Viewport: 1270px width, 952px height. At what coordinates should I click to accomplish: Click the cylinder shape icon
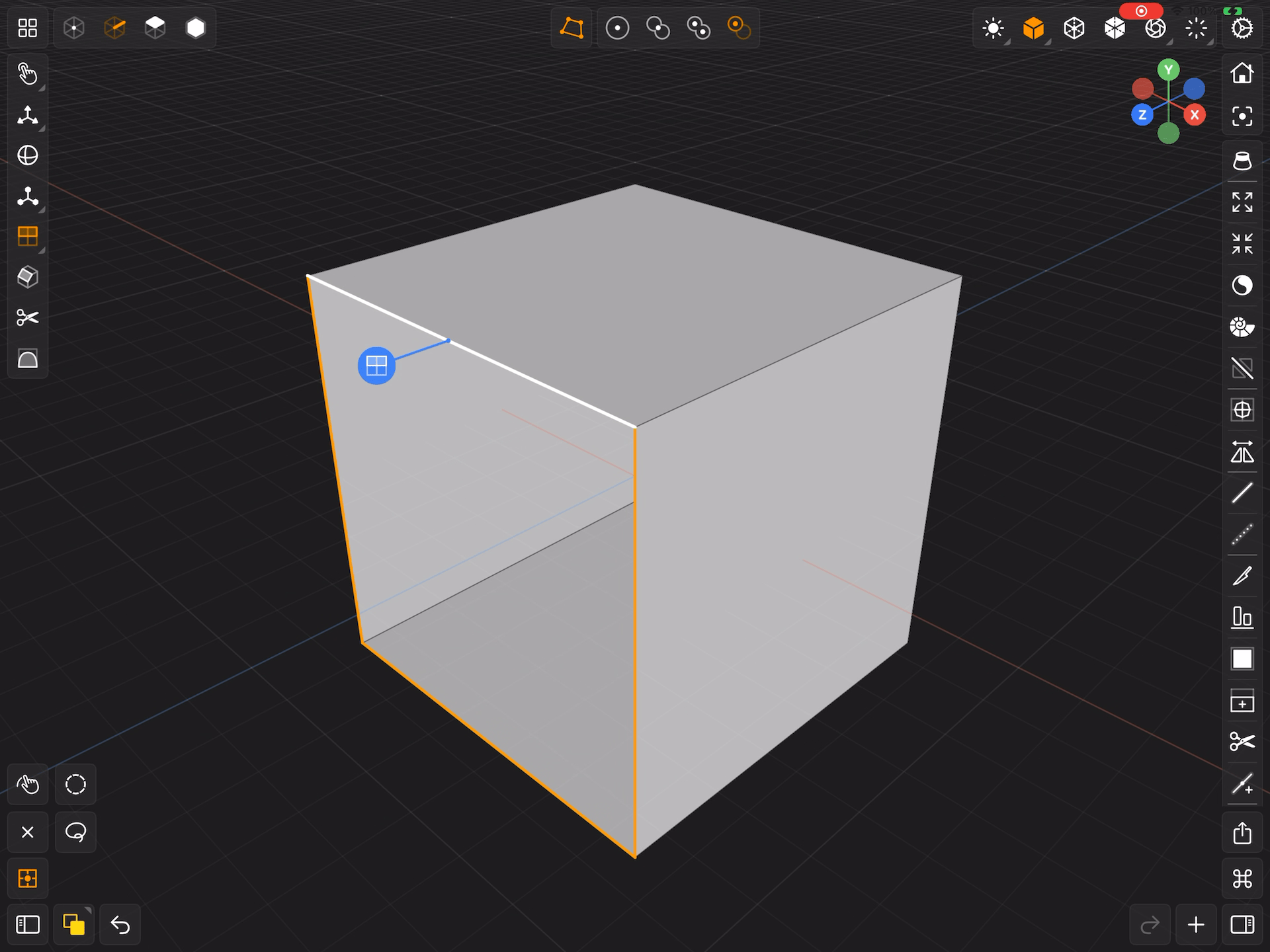pyautogui.click(x=1242, y=161)
